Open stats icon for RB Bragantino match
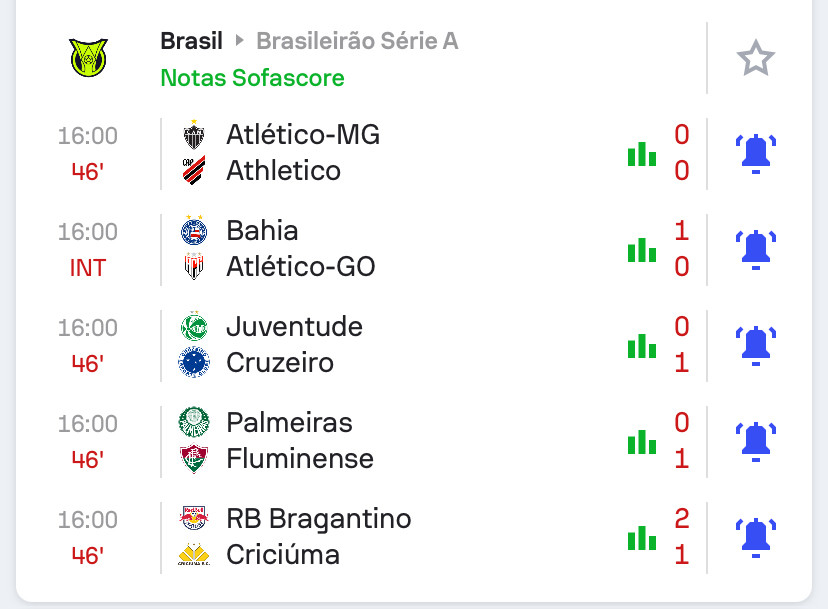 coord(642,538)
